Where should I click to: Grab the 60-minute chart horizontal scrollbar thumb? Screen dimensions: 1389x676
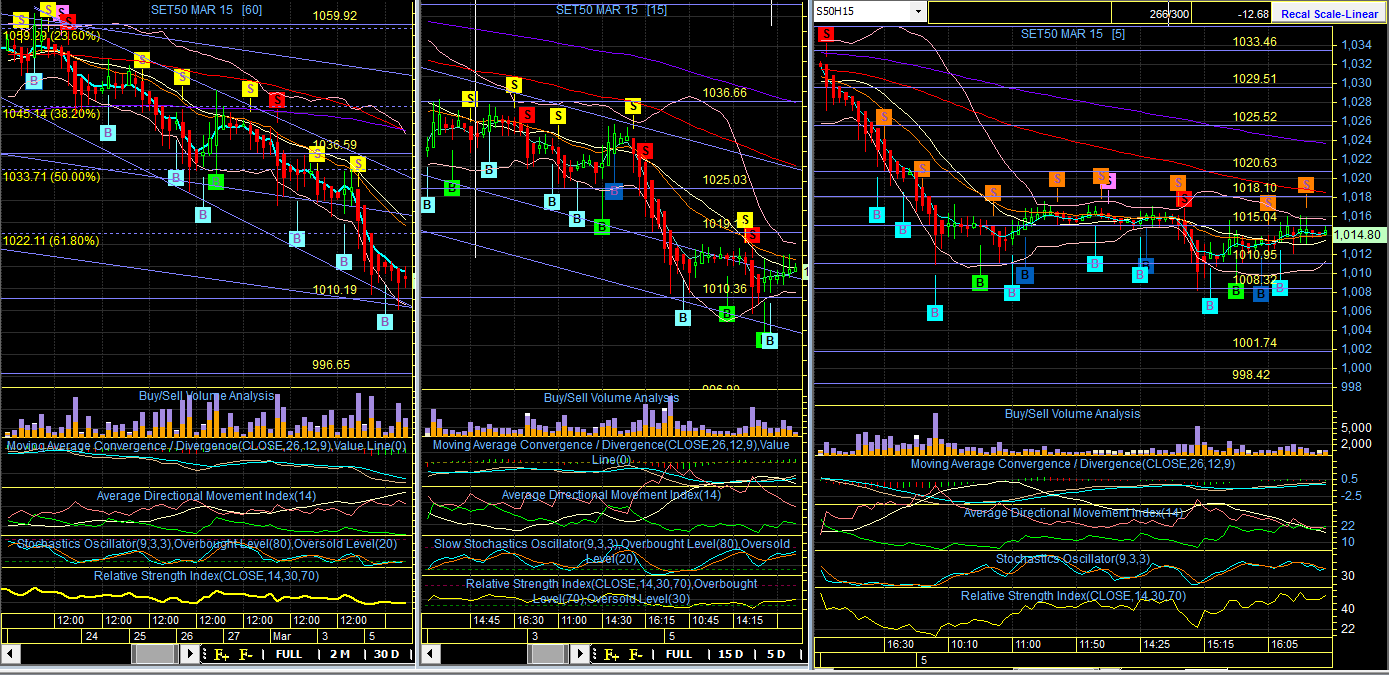154,654
